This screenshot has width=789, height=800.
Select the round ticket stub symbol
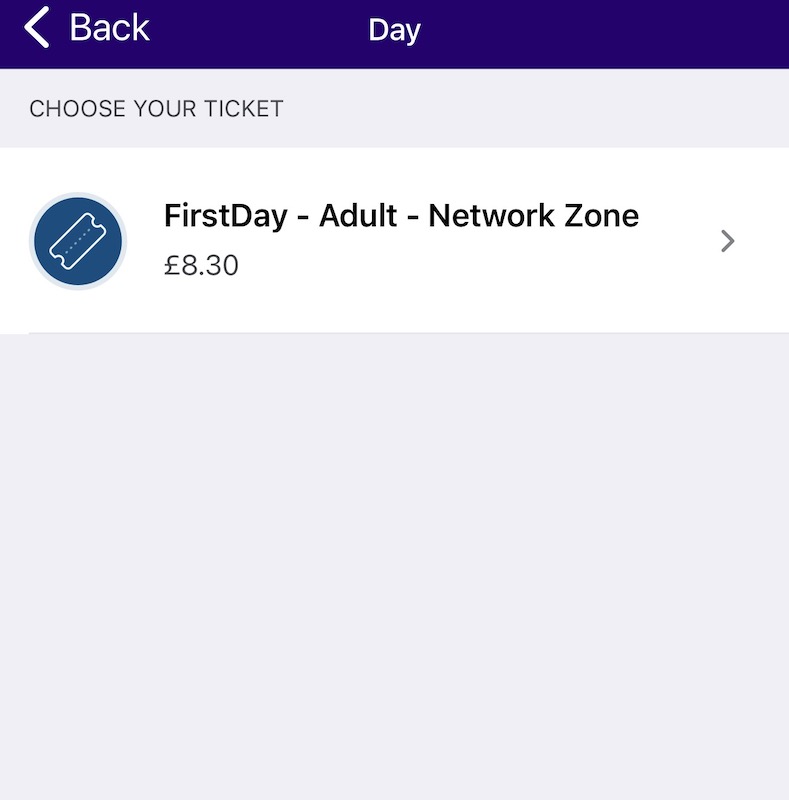[78, 242]
